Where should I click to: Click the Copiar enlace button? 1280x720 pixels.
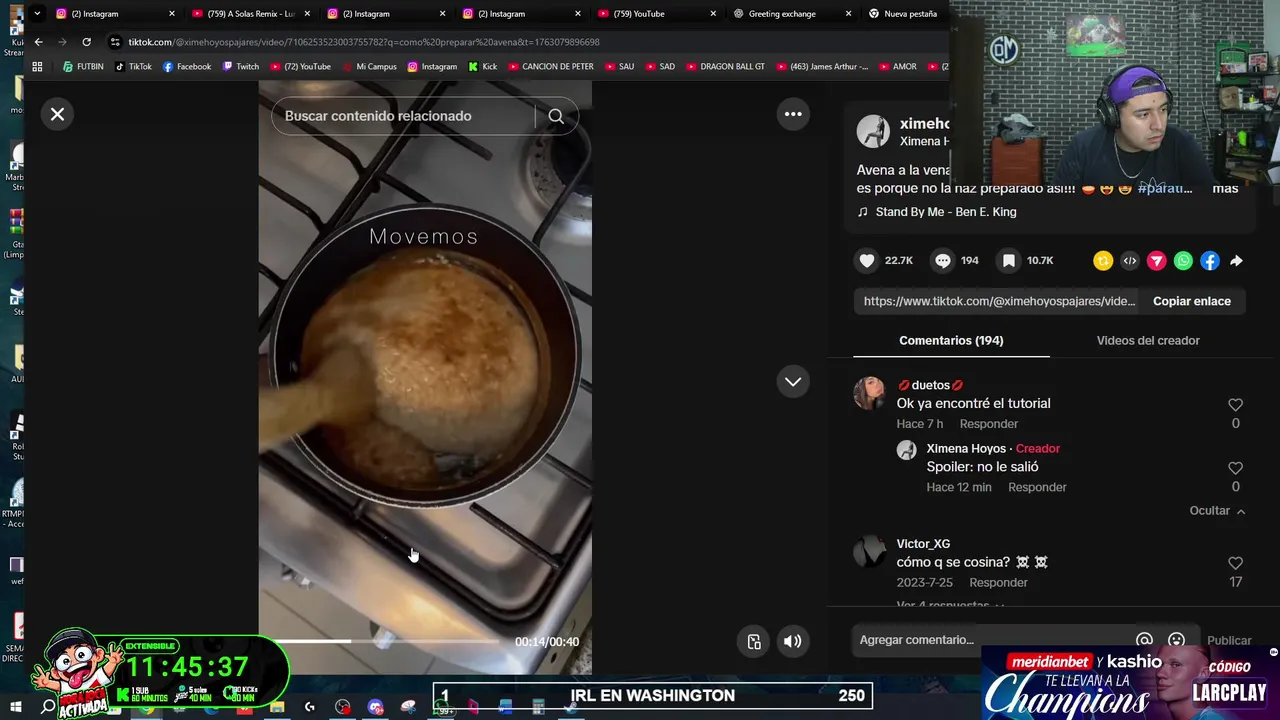tap(1192, 301)
